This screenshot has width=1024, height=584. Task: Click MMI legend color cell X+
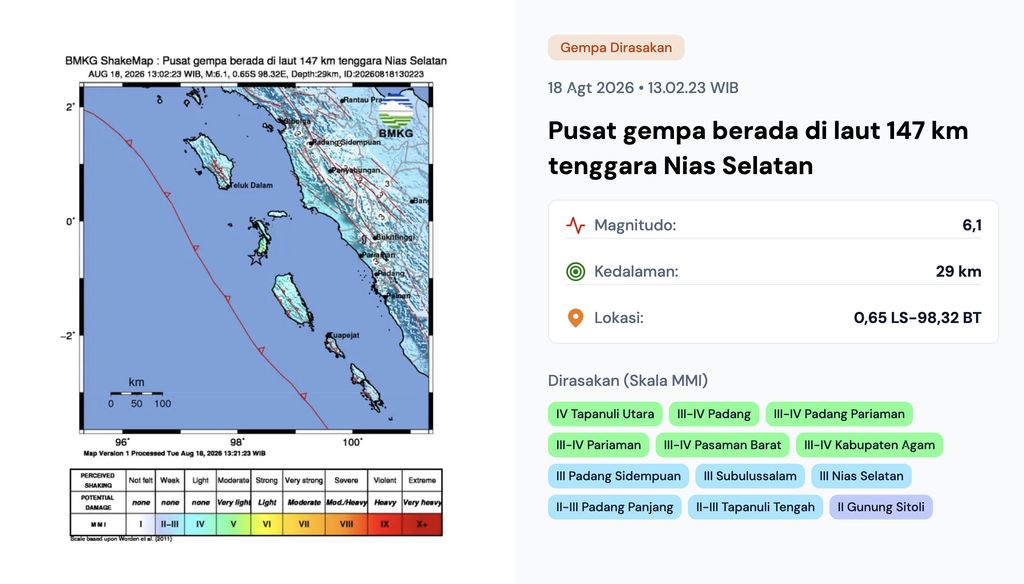tap(422, 524)
